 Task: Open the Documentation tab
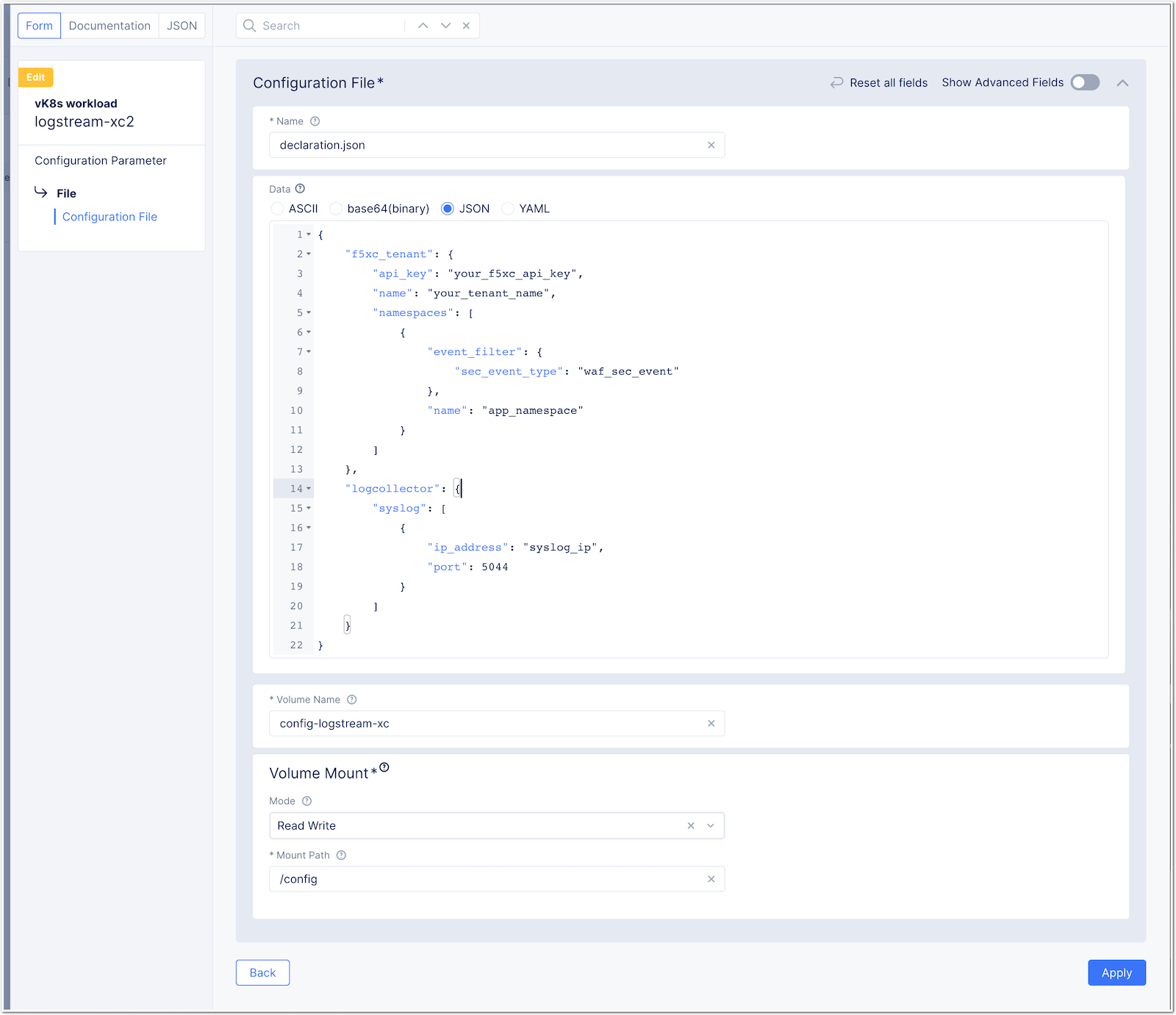pyautogui.click(x=110, y=26)
